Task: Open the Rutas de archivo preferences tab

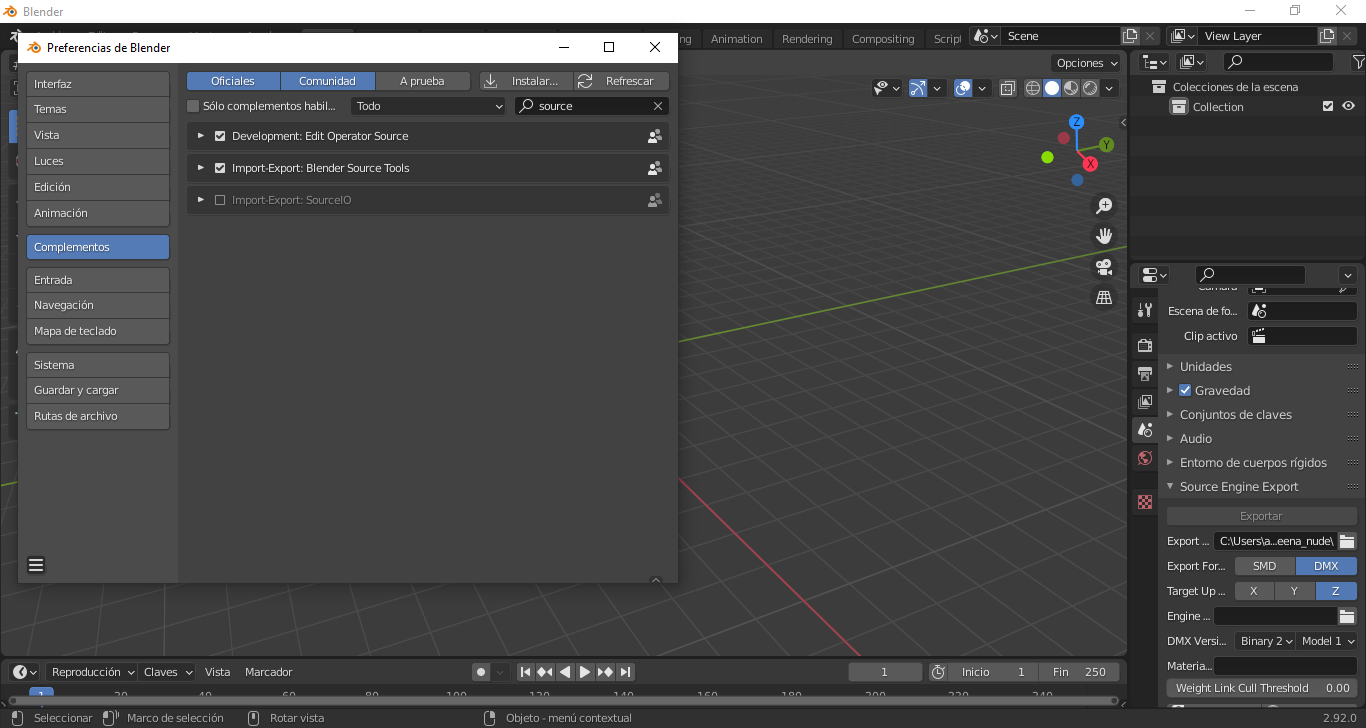Action: [x=98, y=416]
